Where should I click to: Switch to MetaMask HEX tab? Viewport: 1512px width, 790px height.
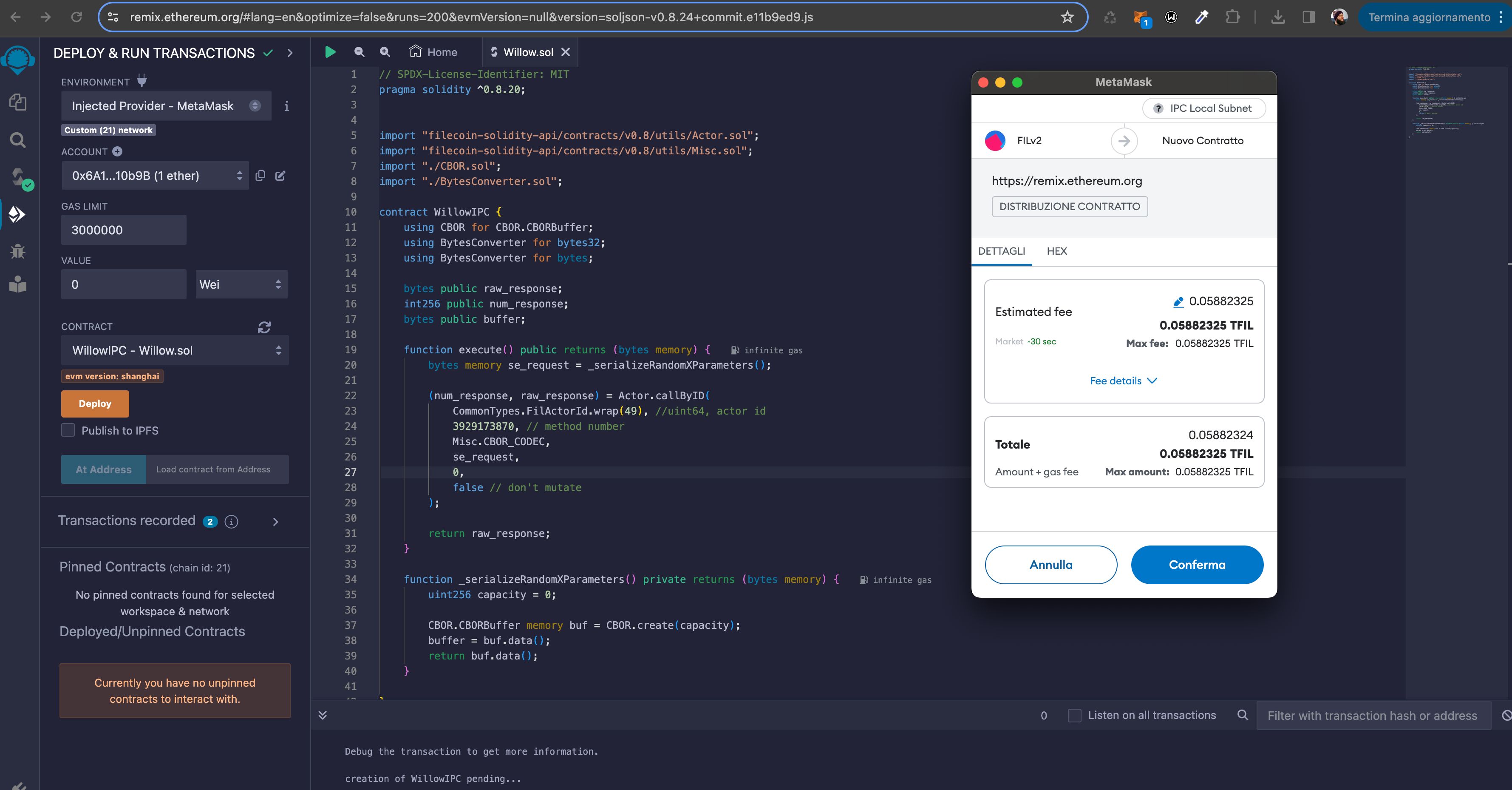(x=1056, y=251)
